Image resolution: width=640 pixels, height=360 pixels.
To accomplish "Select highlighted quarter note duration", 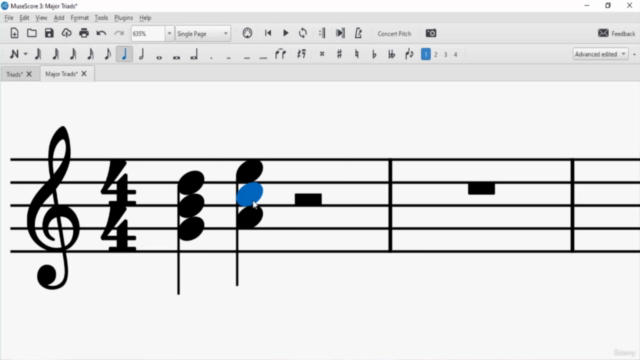I will pos(124,54).
